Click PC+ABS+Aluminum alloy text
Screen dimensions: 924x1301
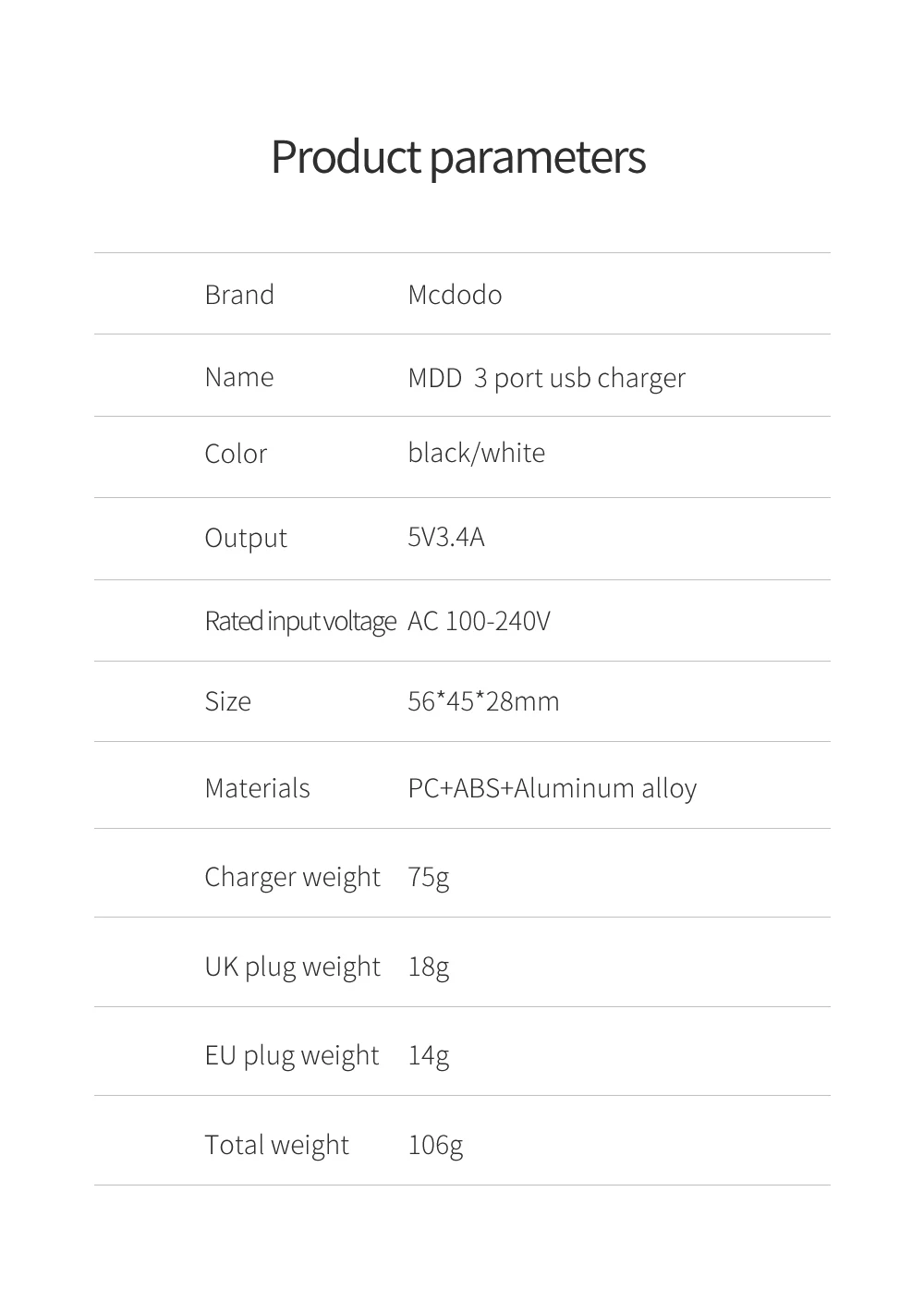(x=553, y=788)
